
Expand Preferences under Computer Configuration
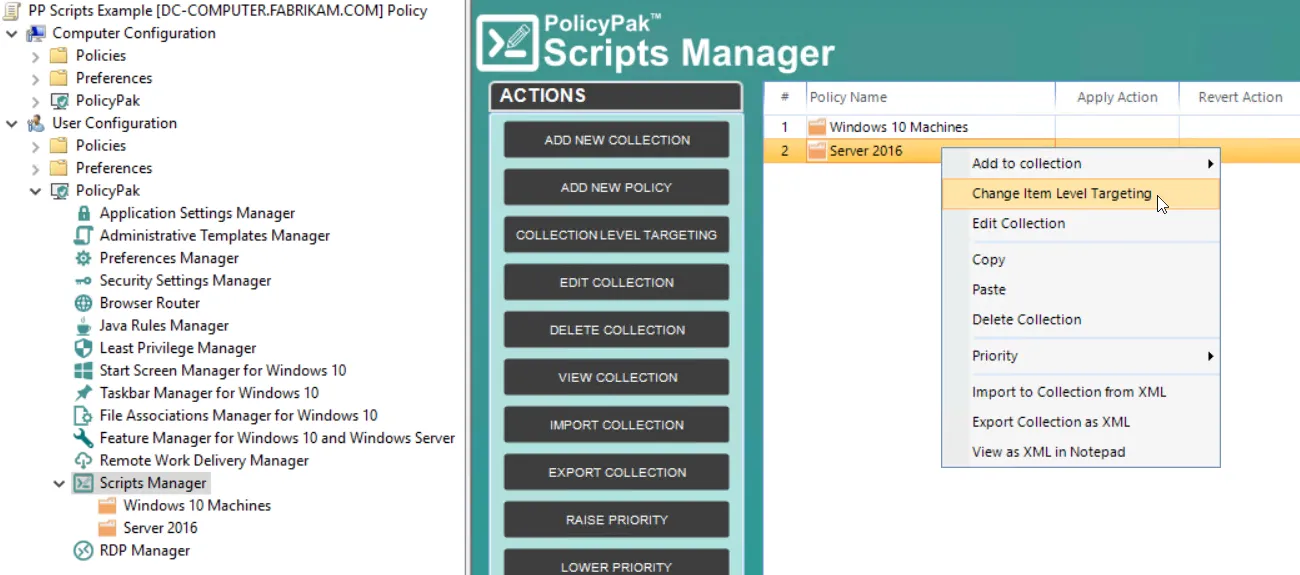coord(36,78)
